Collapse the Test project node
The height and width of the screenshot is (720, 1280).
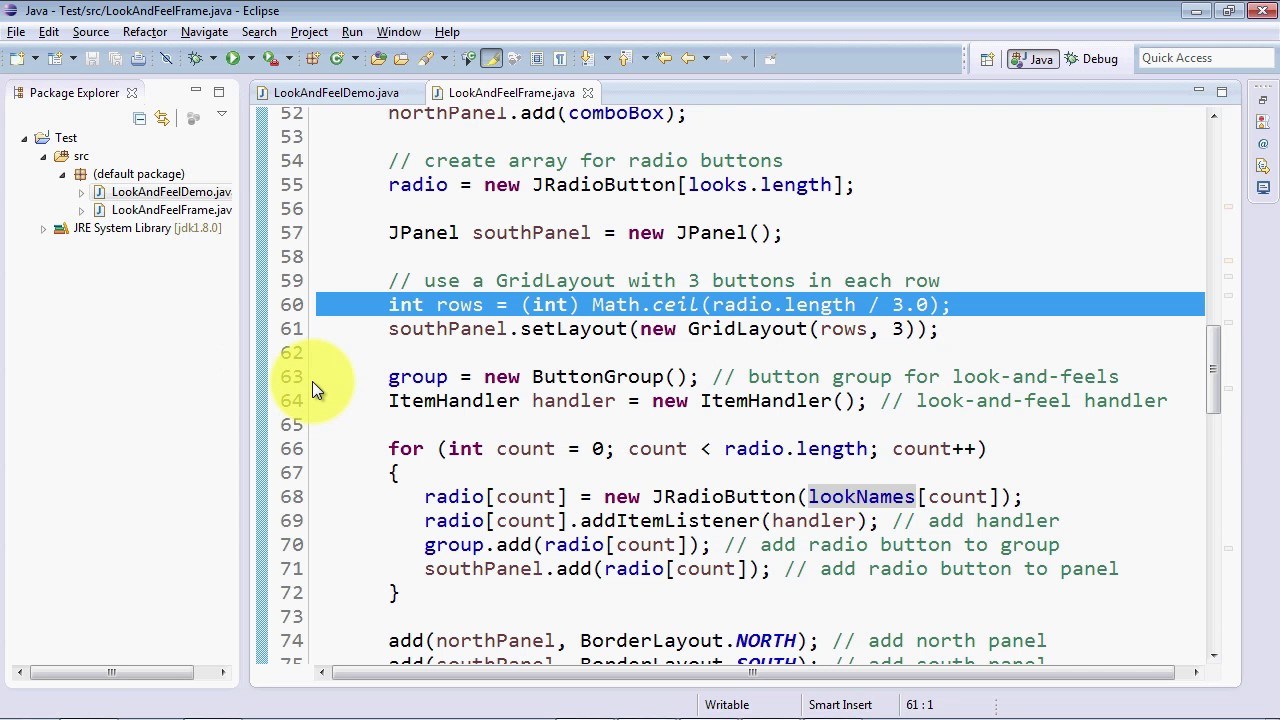pyautogui.click(x=25, y=138)
